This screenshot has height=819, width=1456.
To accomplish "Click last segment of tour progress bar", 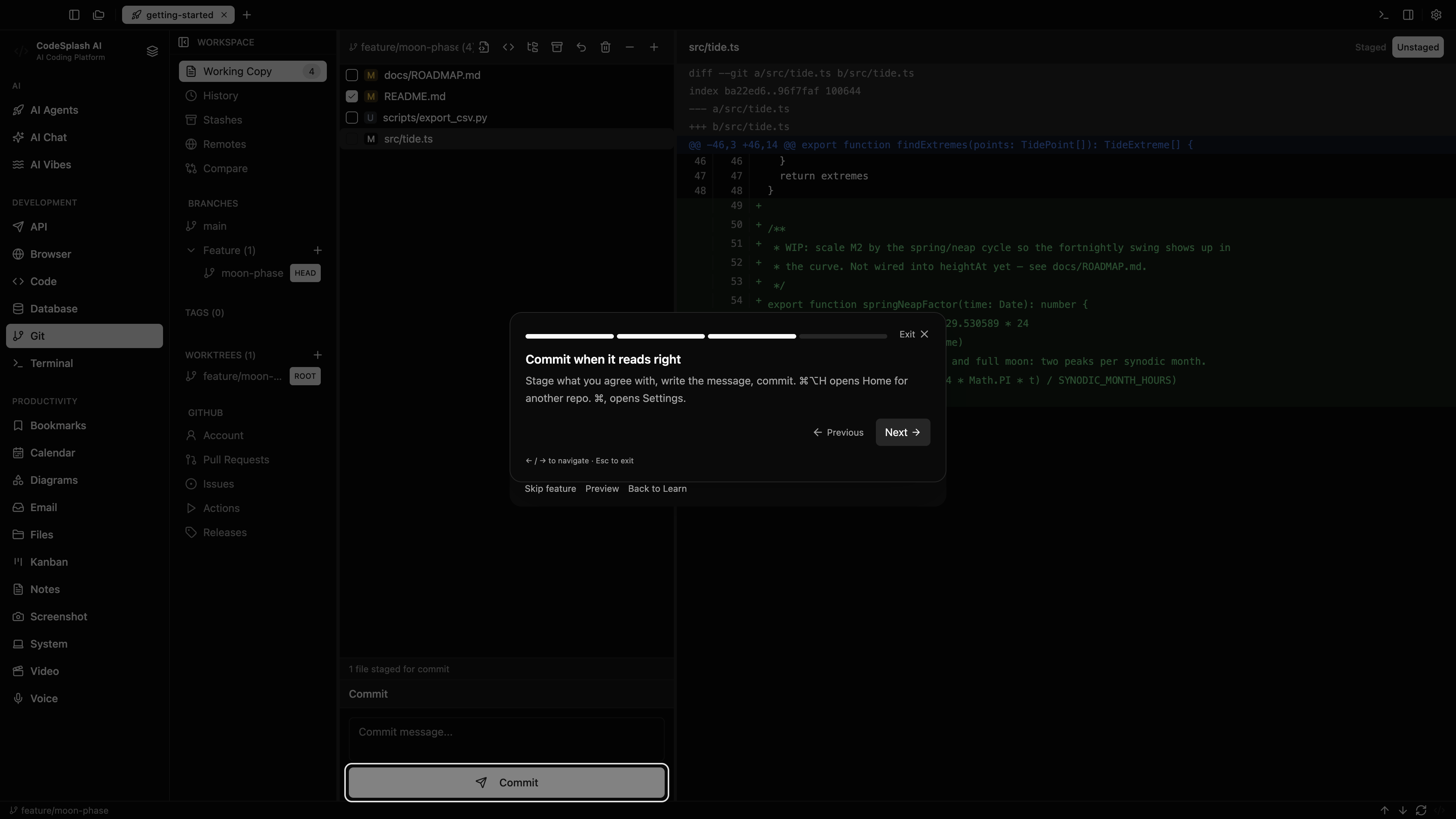I will pos(843,336).
